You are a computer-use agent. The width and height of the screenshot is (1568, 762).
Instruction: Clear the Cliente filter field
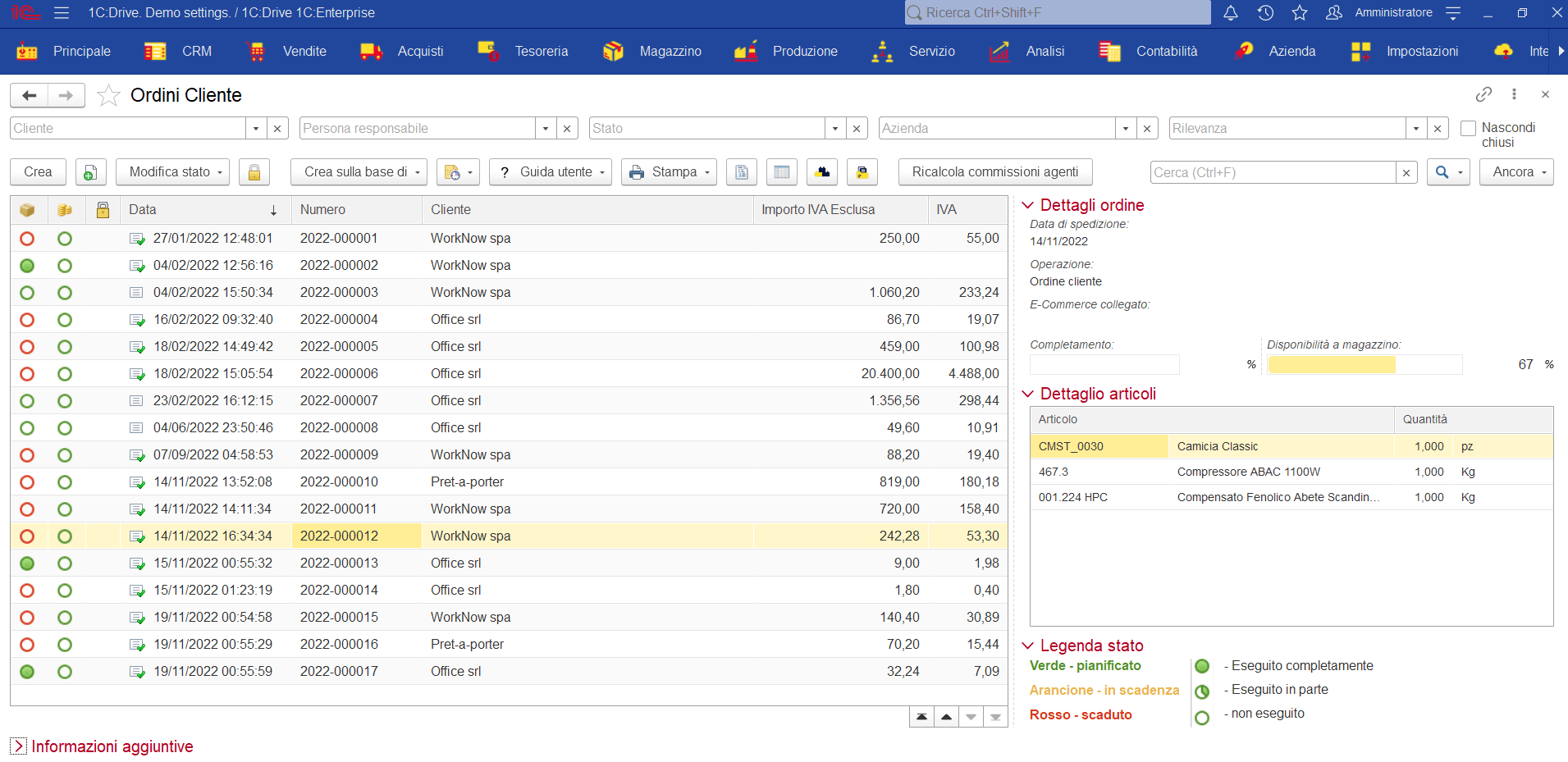pyautogui.click(x=277, y=129)
